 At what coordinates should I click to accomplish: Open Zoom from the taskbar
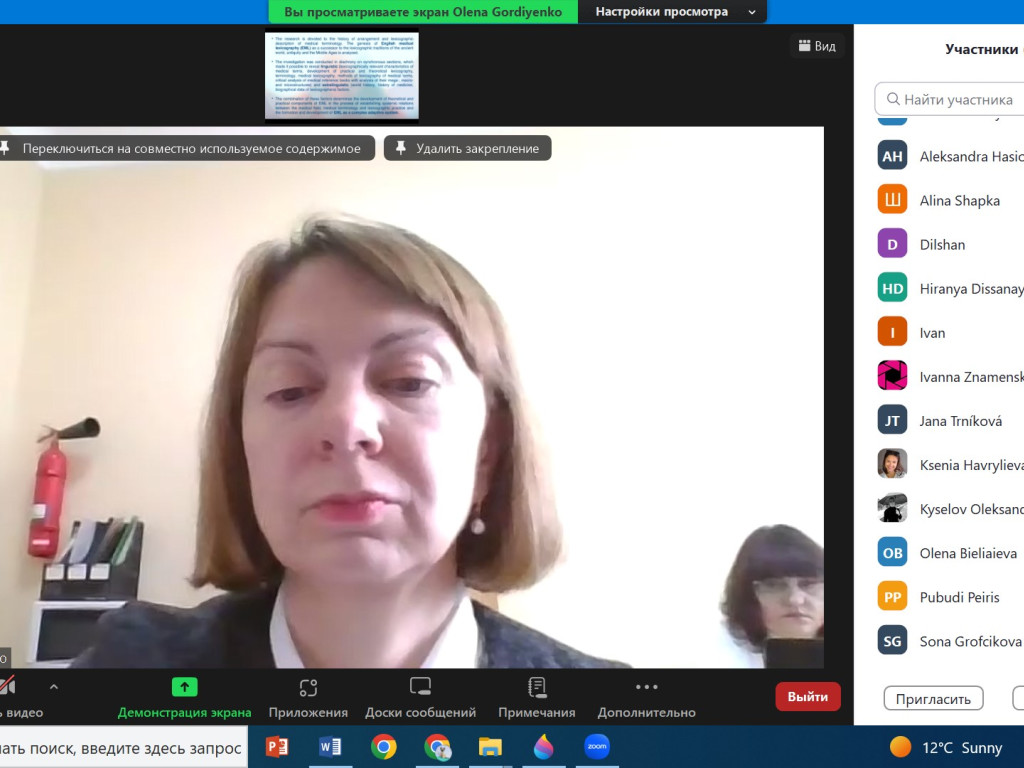pyautogui.click(x=597, y=746)
